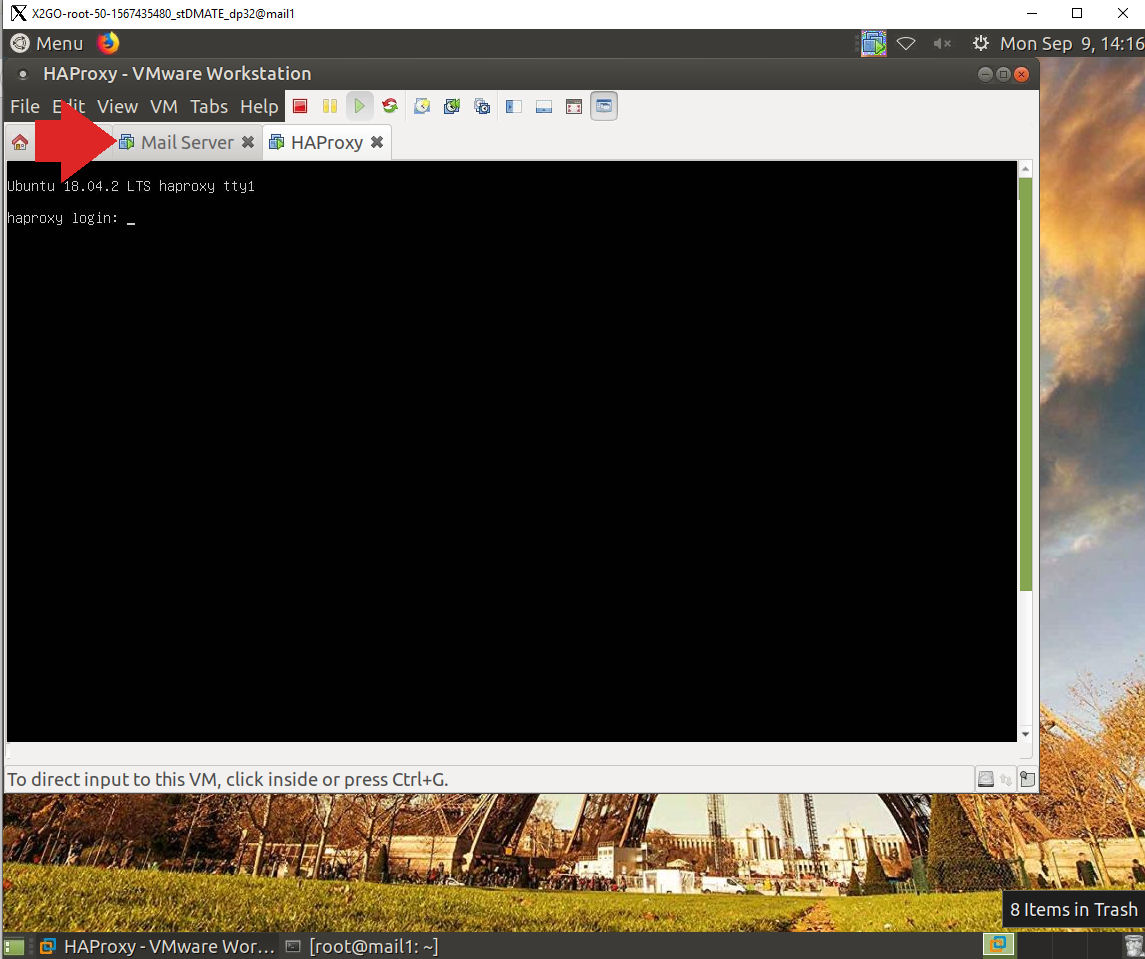Go to the Home tab

(19, 142)
